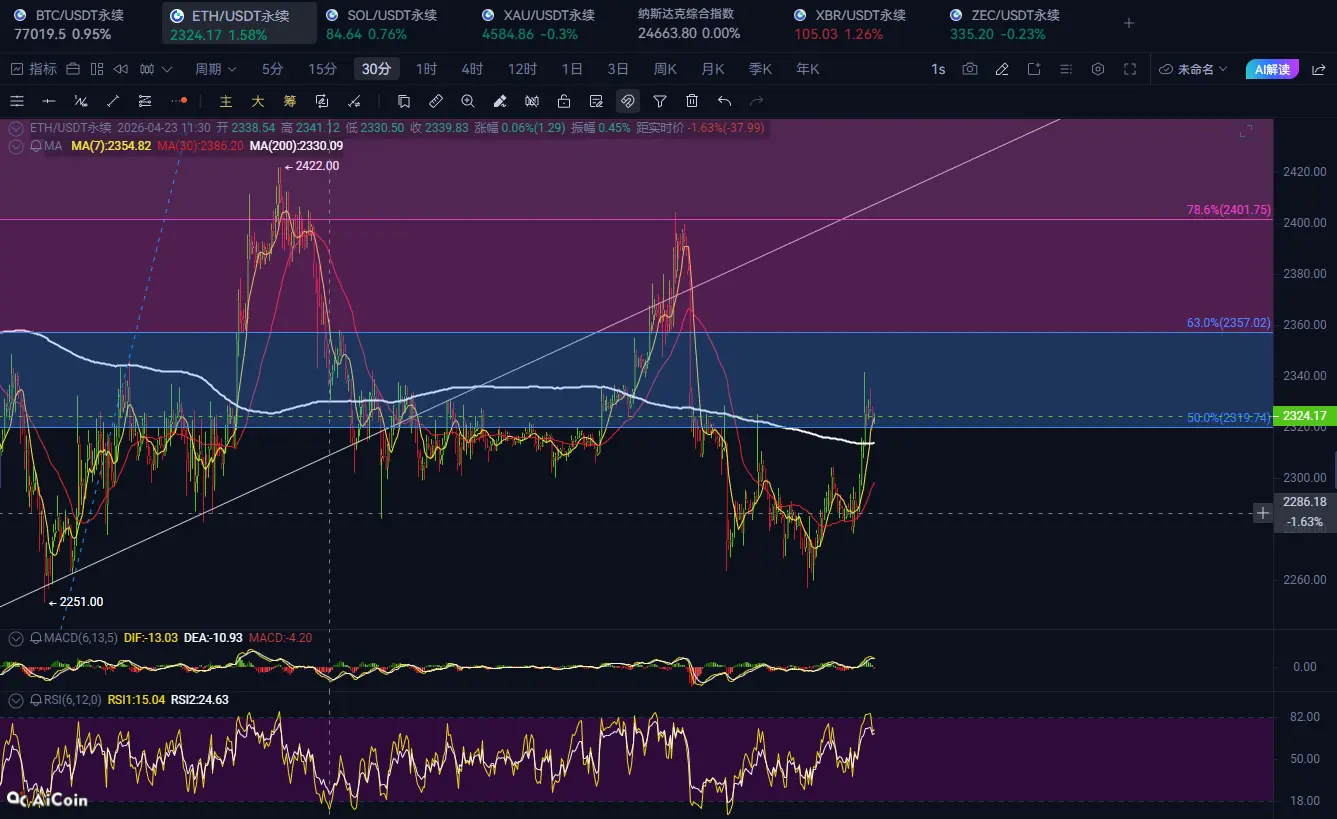1337x819 pixels.
Task: Click the candlestick compare icon in drawing bar
Action: pyautogui.click(x=532, y=101)
